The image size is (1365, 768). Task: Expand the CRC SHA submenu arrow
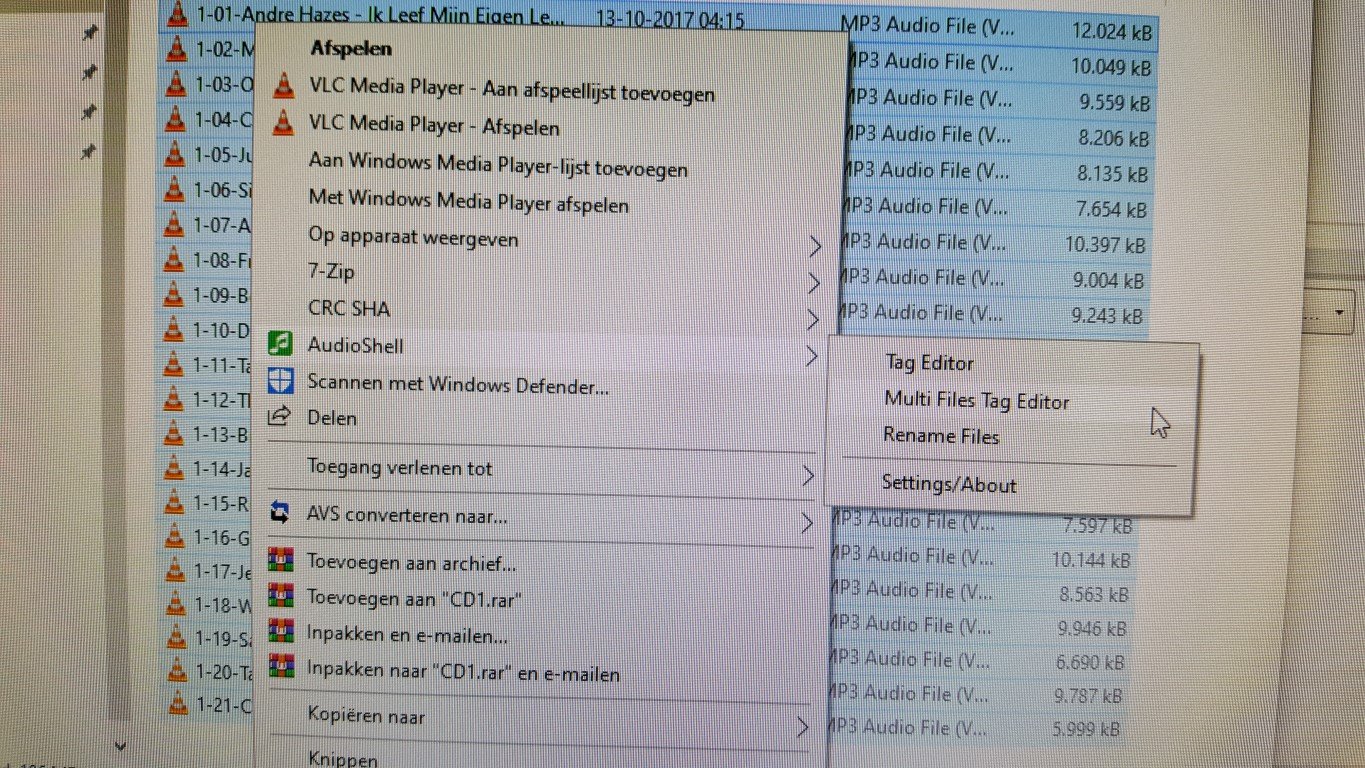tap(813, 319)
